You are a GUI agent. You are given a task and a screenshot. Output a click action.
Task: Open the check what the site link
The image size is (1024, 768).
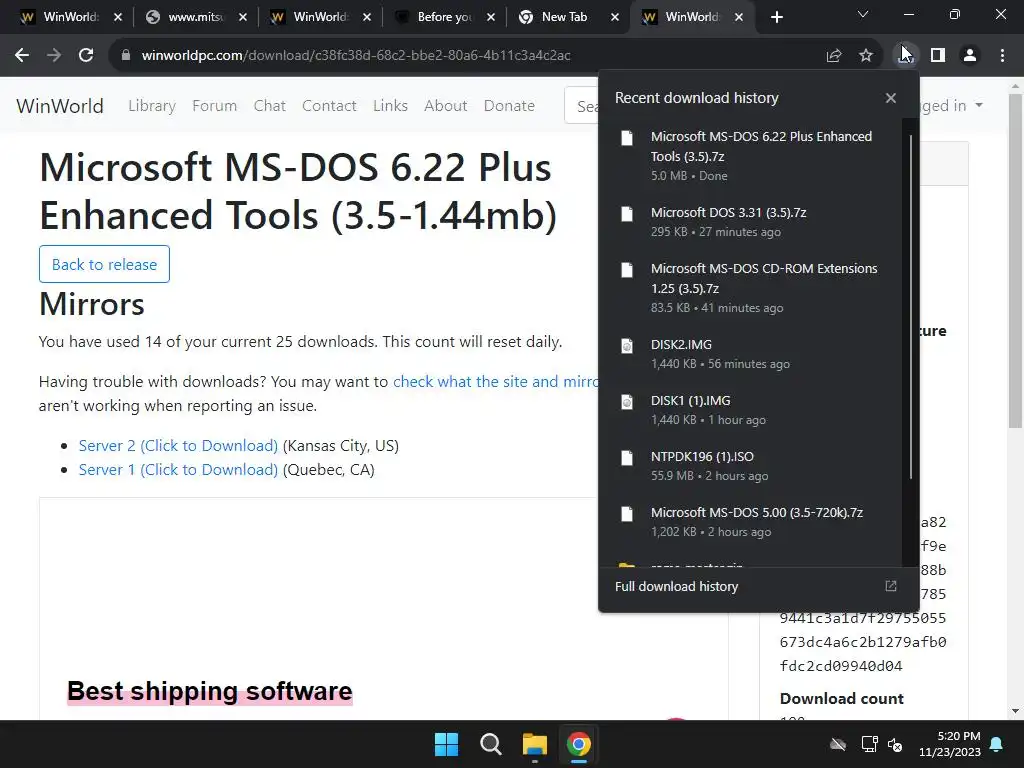496,381
